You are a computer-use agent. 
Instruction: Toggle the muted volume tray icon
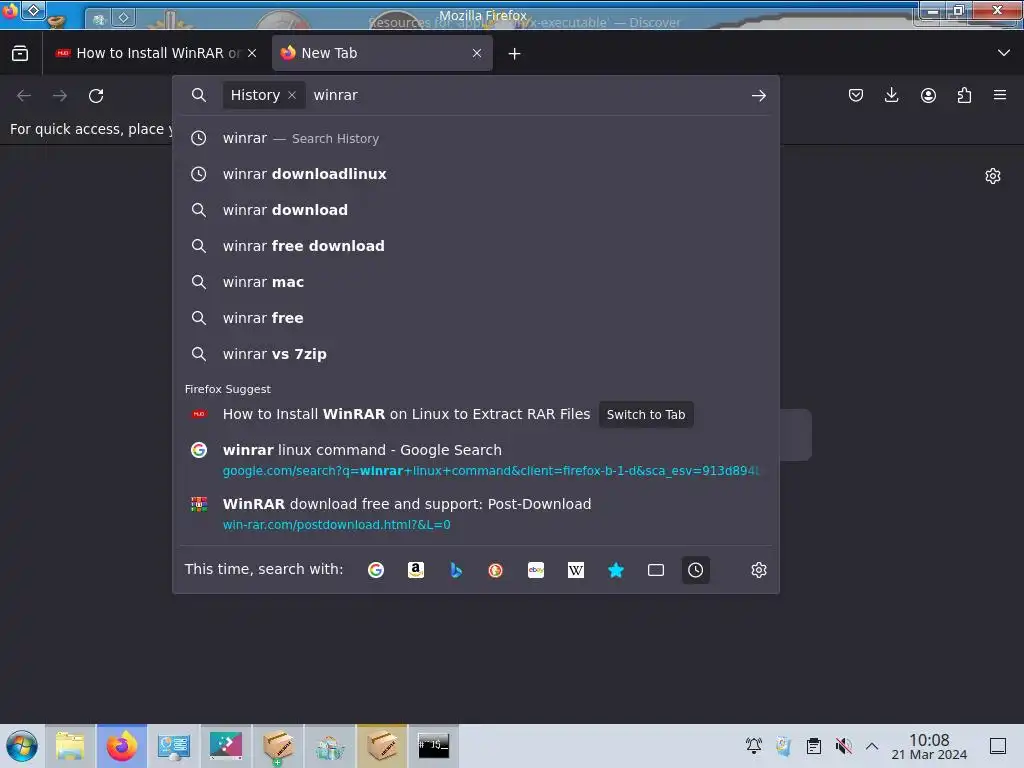pos(844,746)
